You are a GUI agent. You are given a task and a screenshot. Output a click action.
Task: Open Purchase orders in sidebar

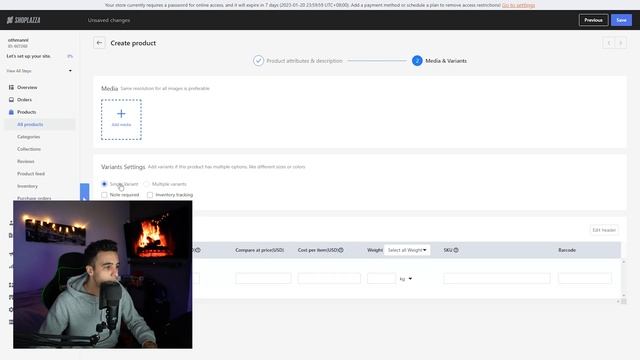tap(34, 198)
